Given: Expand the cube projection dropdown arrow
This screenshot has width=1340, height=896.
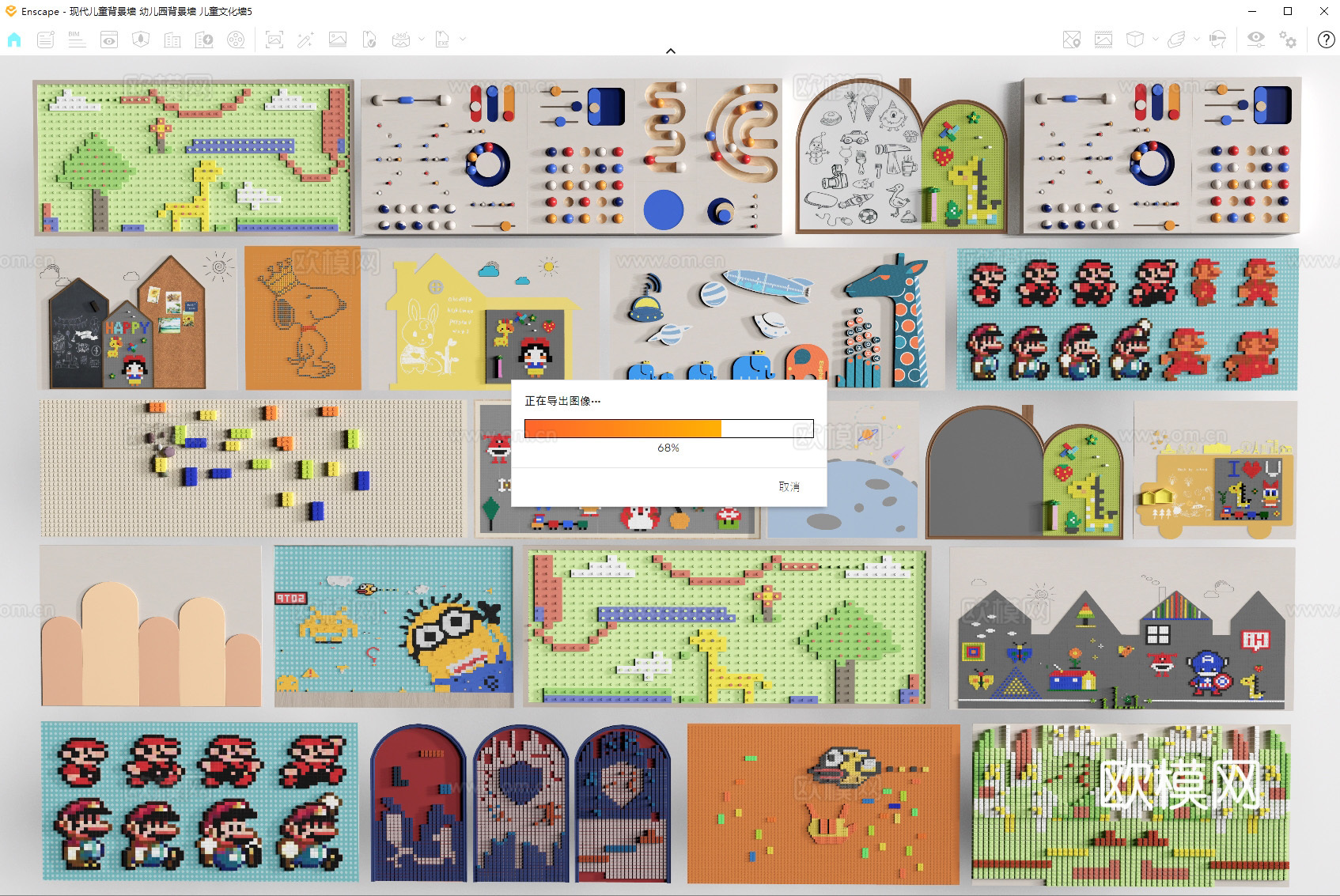Looking at the screenshot, I should pyautogui.click(x=1156, y=39).
